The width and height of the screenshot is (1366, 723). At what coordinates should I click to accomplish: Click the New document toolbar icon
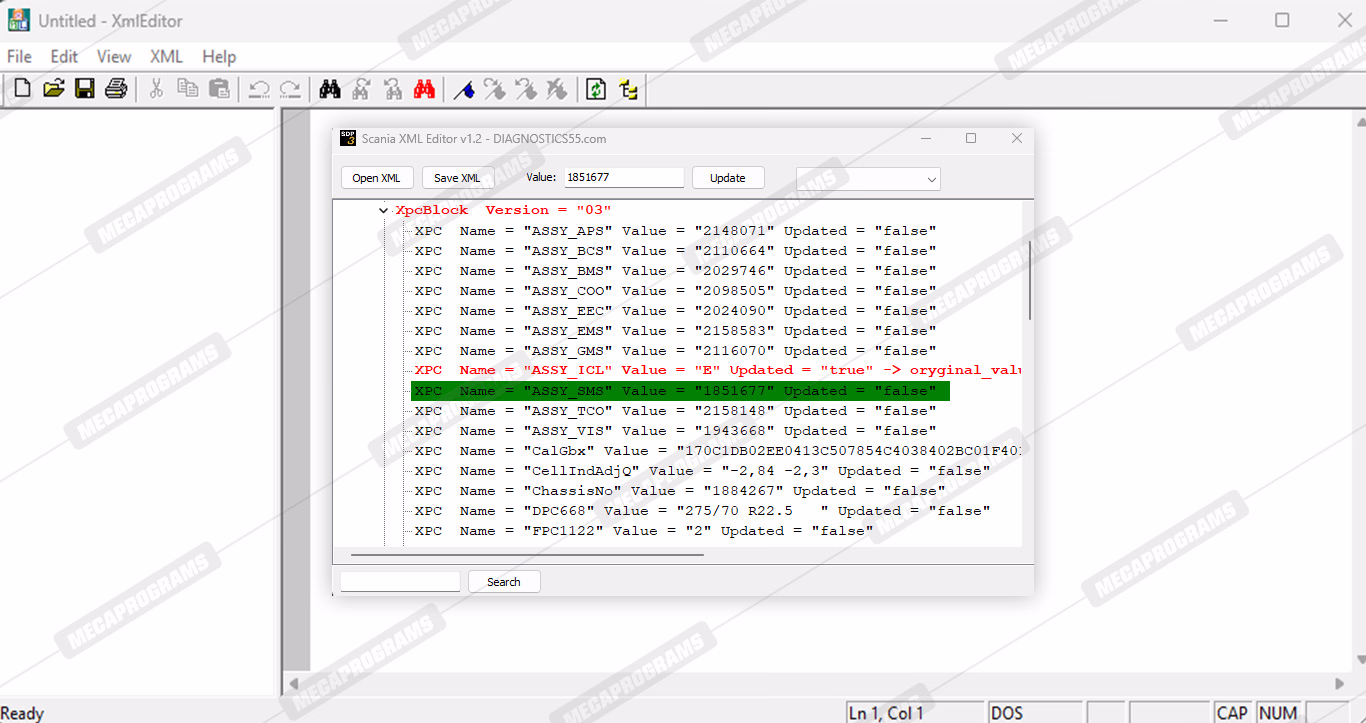(x=22, y=89)
